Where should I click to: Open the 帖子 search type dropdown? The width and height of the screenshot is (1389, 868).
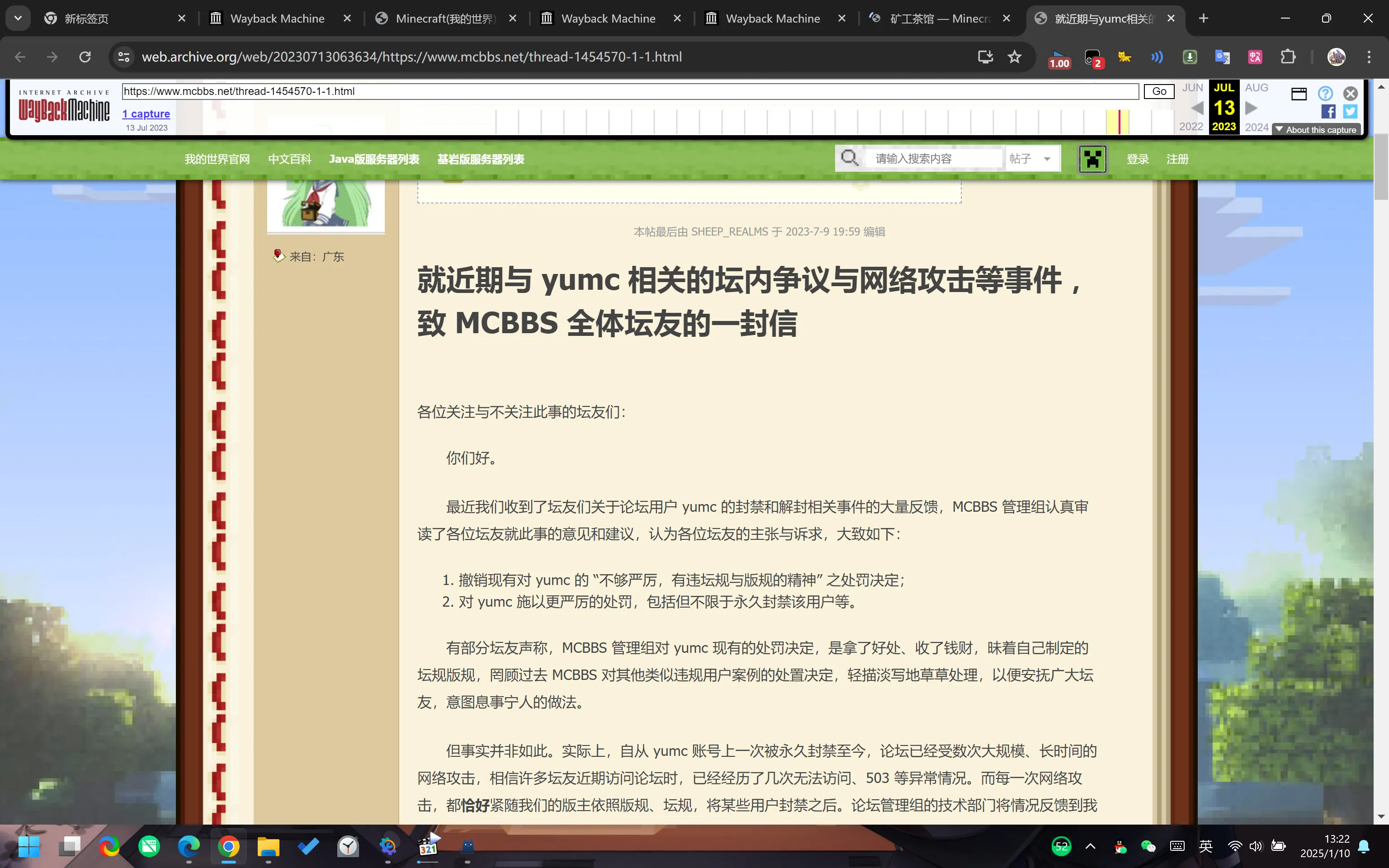(1031, 158)
